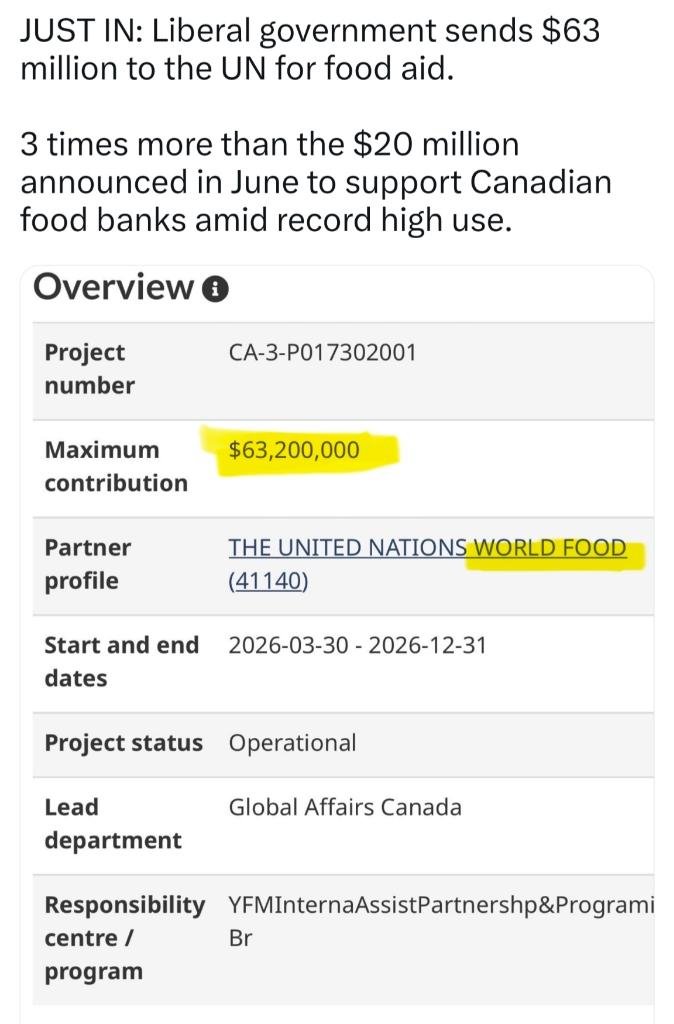Click the Partner profile label
The width and height of the screenshot is (674, 1024).
point(88,564)
